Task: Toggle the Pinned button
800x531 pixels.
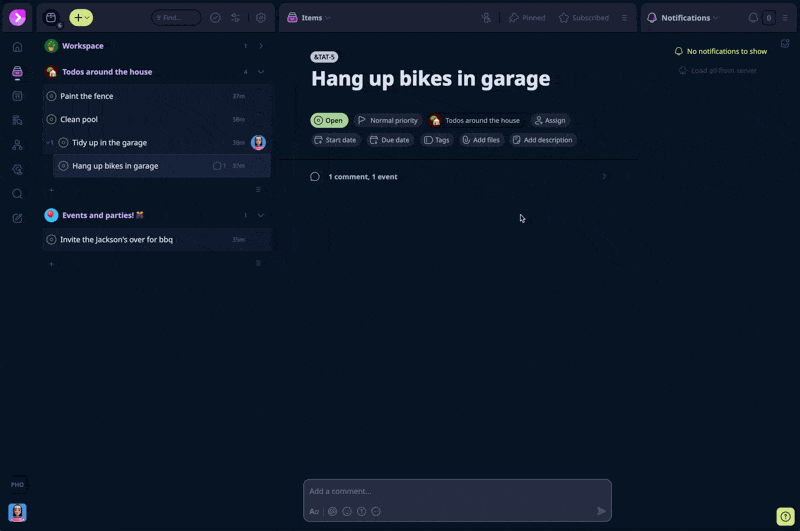Action: coord(527,18)
